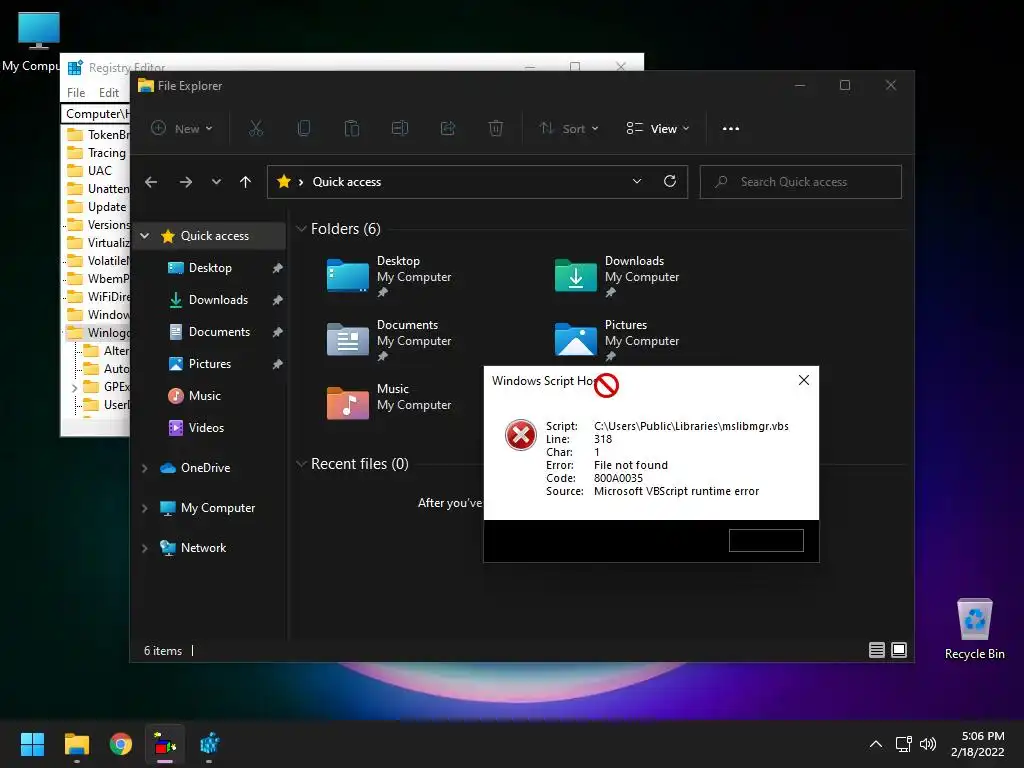This screenshot has width=1024, height=768.
Task: Open recent locations dropdown chevron
Action: click(x=216, y=182)
